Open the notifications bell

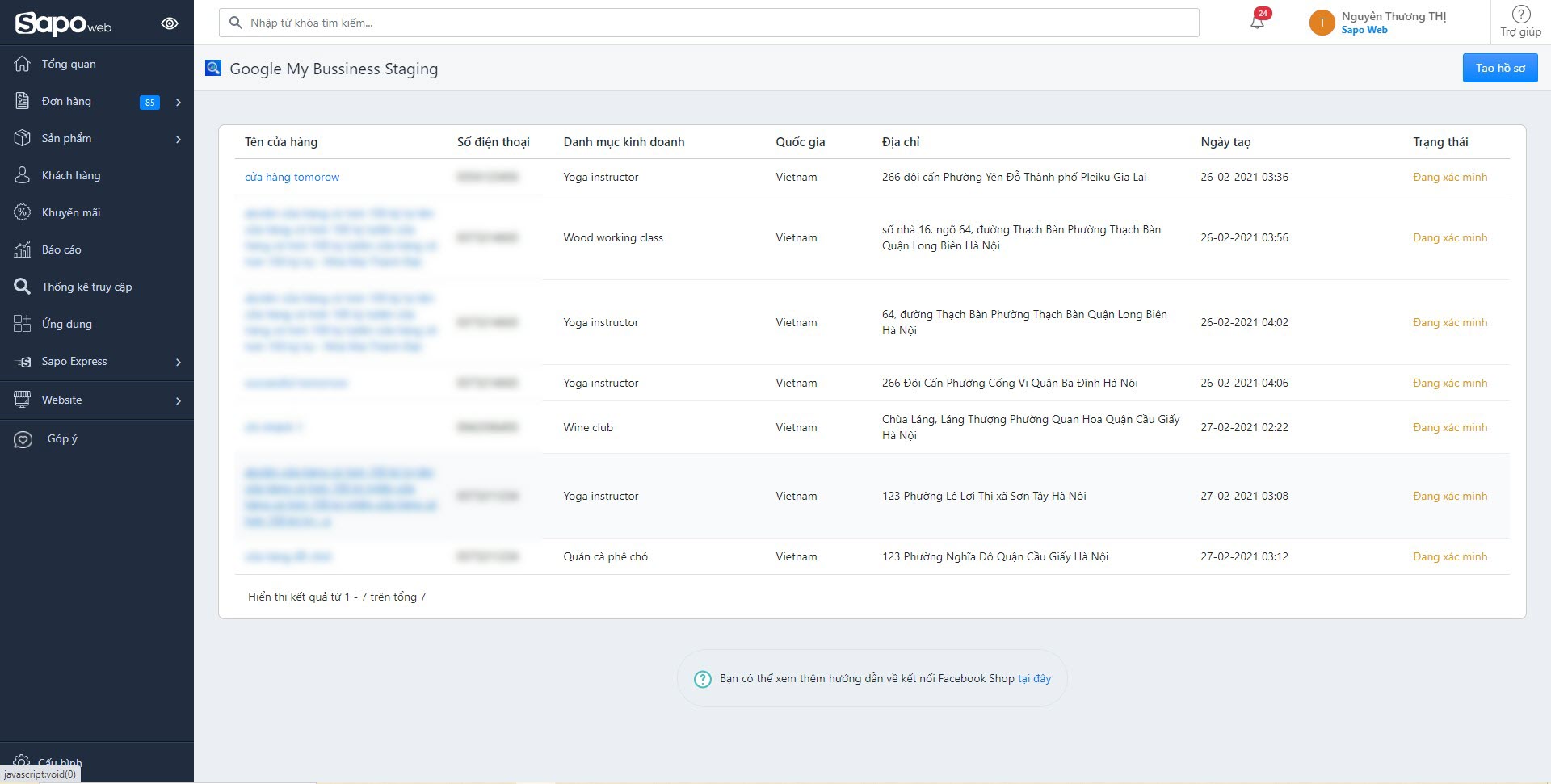pos(1258,22)
